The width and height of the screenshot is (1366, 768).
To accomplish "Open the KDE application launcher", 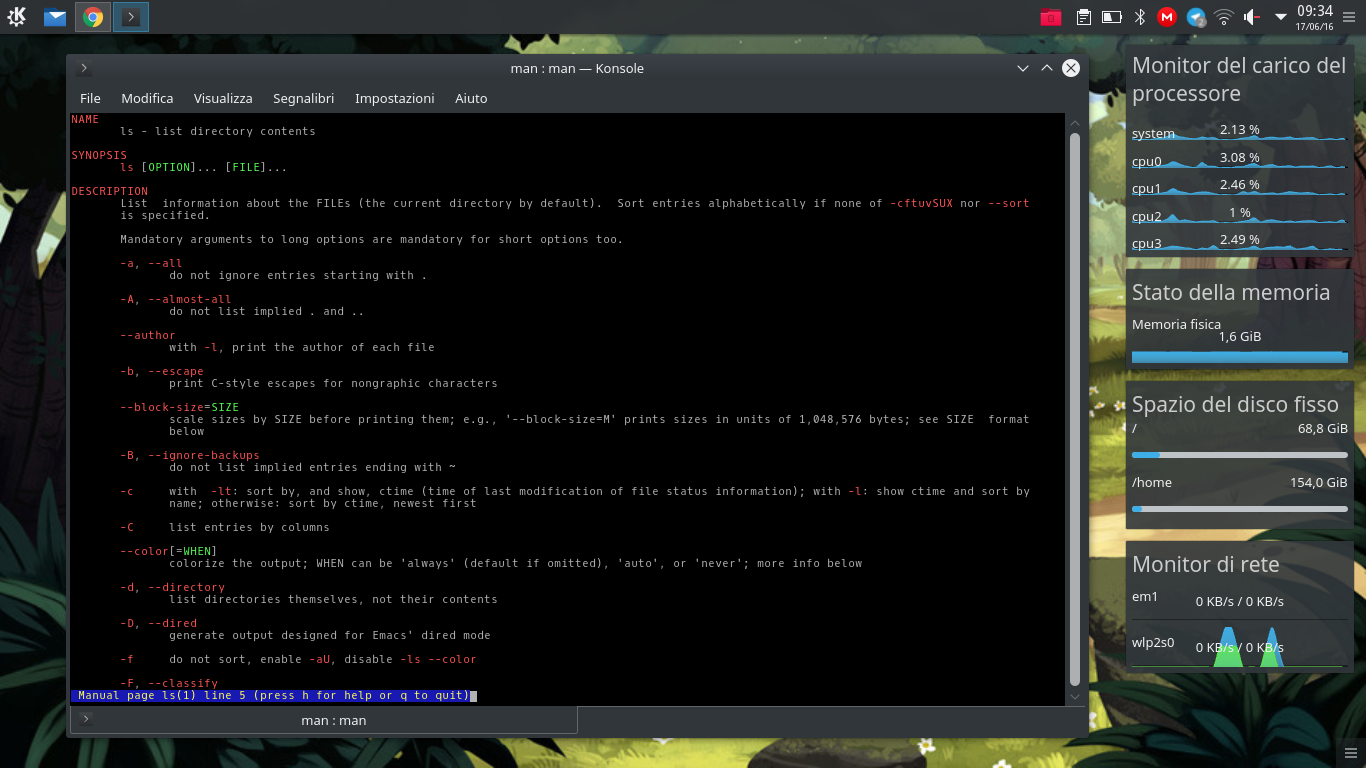I will coord(17,17).
